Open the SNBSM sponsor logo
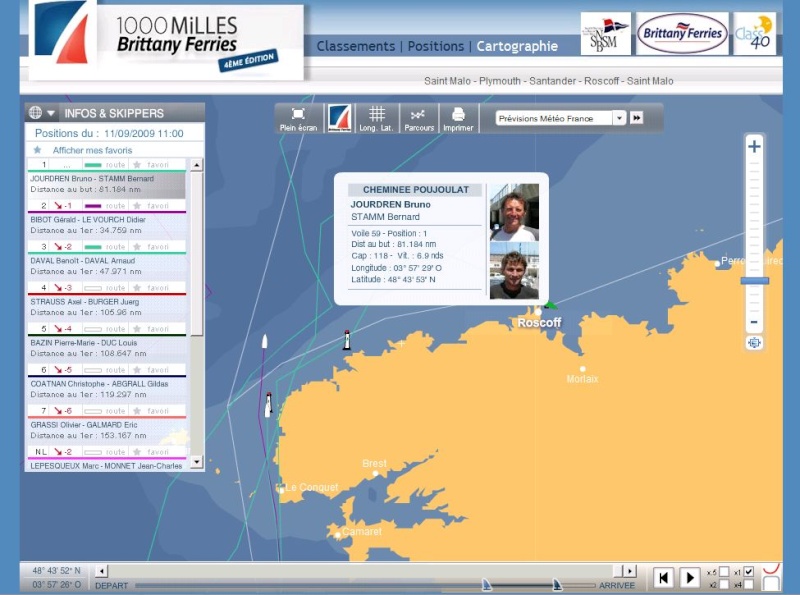800x595 pixels. [606, 34]
